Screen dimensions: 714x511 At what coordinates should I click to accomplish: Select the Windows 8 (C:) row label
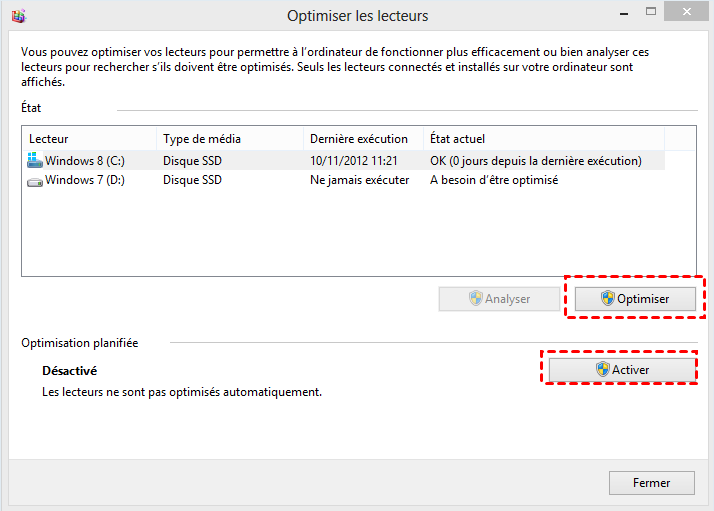(x=85, y=161)
